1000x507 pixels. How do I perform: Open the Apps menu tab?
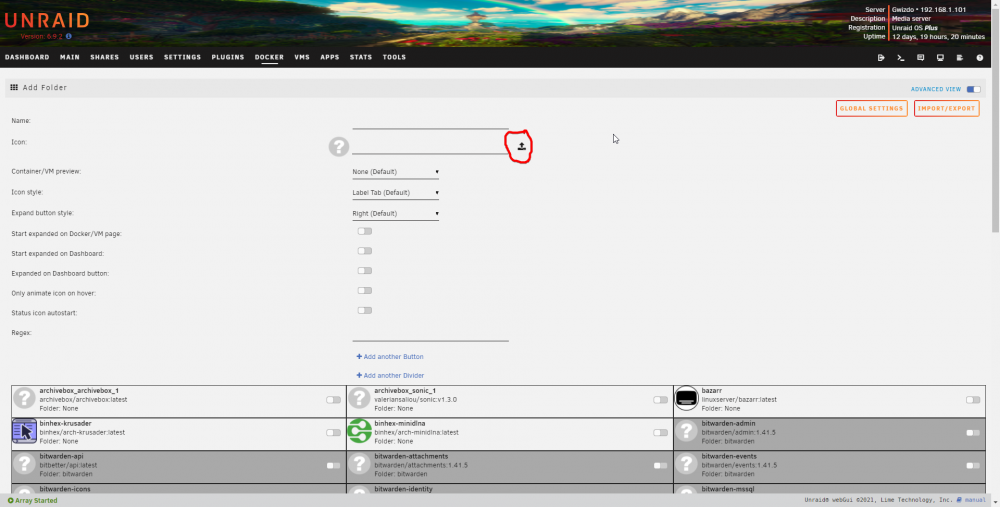[330, 57]
